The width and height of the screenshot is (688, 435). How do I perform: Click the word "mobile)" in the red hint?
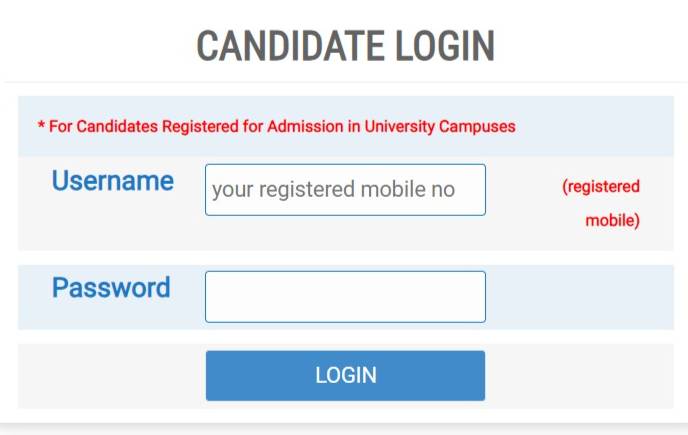pos(612,220)
